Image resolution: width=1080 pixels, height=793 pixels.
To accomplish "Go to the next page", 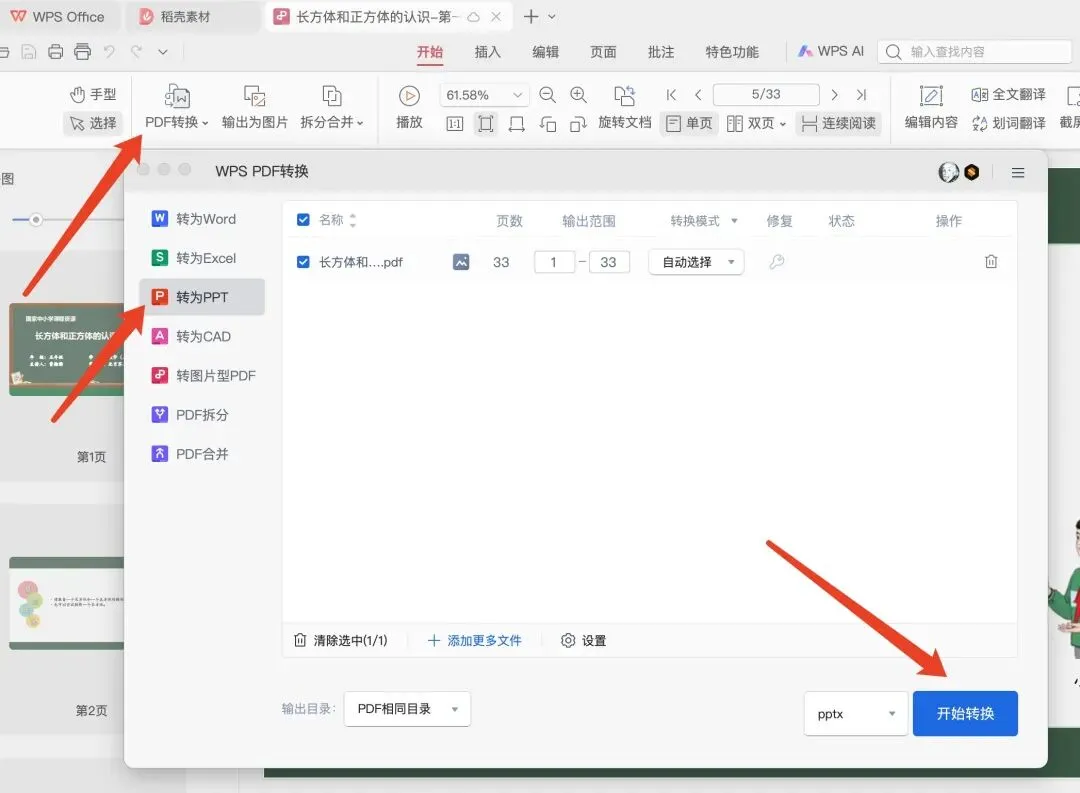I will pos(834,95).
